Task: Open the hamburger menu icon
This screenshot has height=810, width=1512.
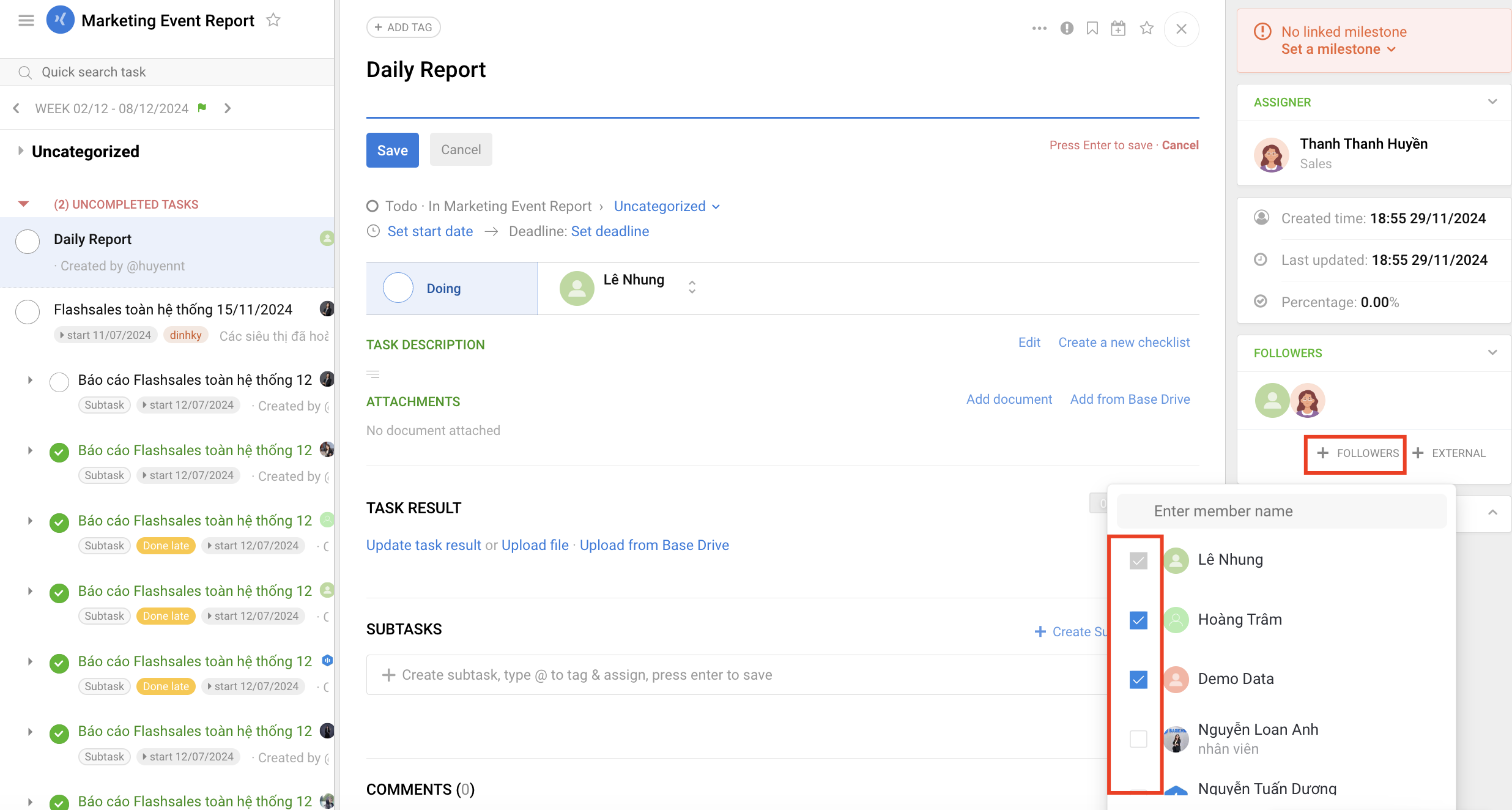Action: (x=26, y=21)
